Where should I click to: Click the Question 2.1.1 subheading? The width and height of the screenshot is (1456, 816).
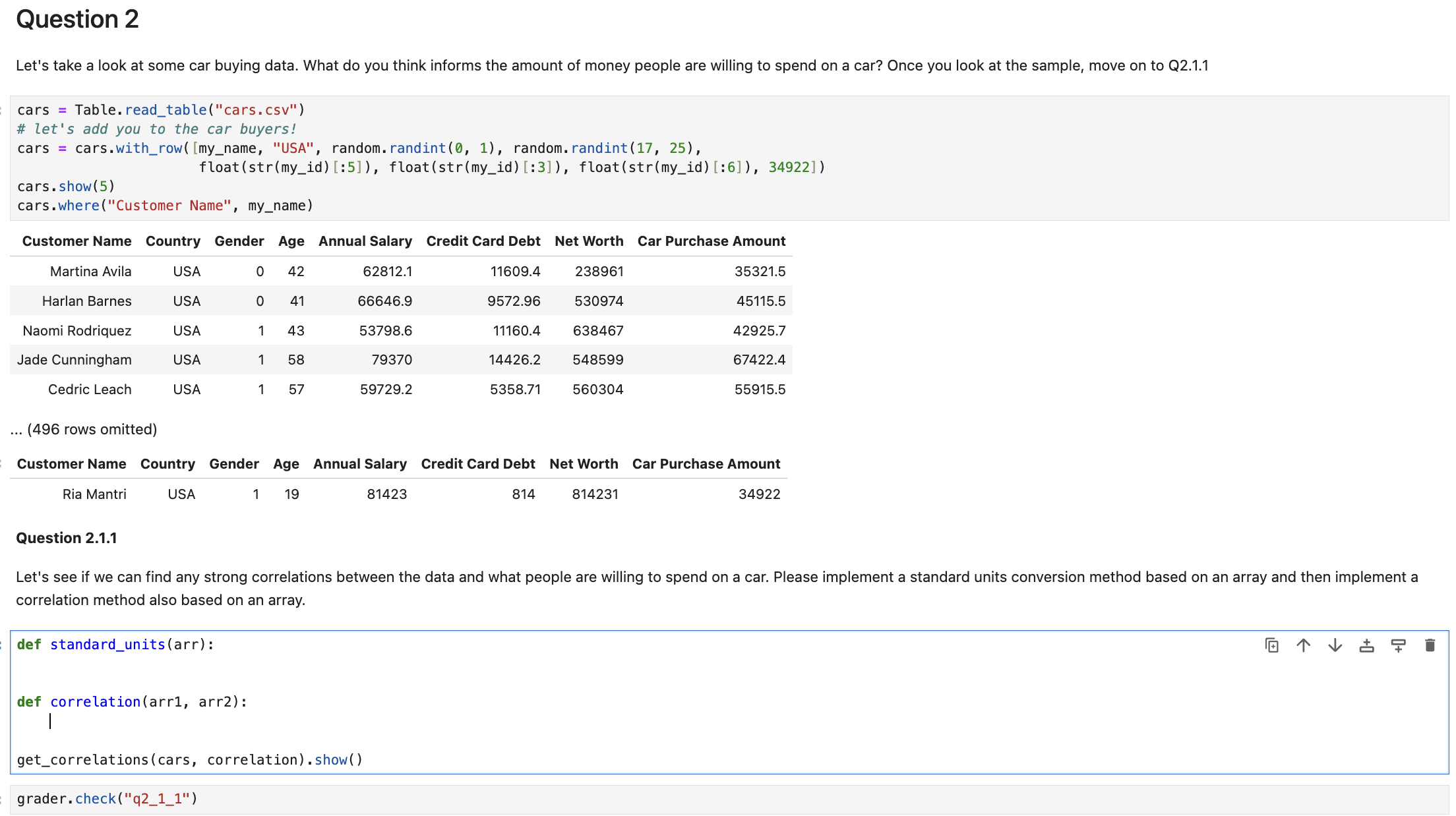[x=67, y=538]
